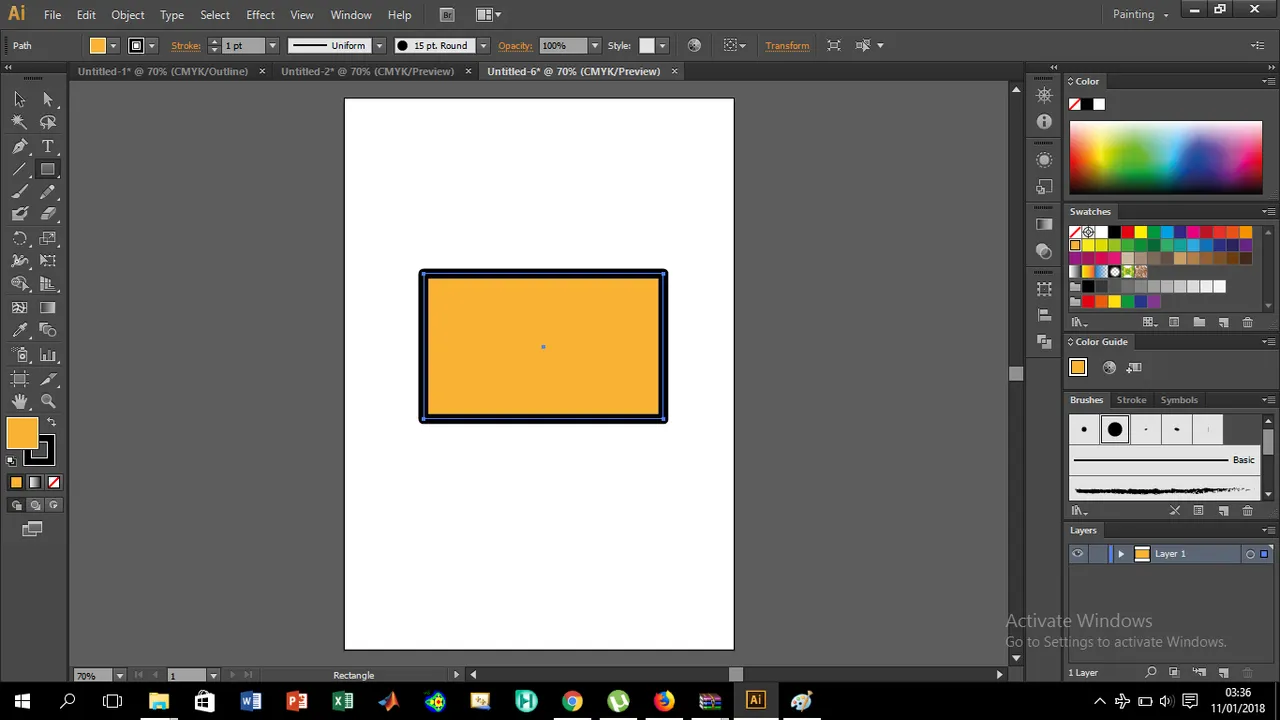Image resolution: width=1280 pixels, height=720 pixels.
Task: Switch to the Stroke panel tab
Action: tap(1131, 400)
